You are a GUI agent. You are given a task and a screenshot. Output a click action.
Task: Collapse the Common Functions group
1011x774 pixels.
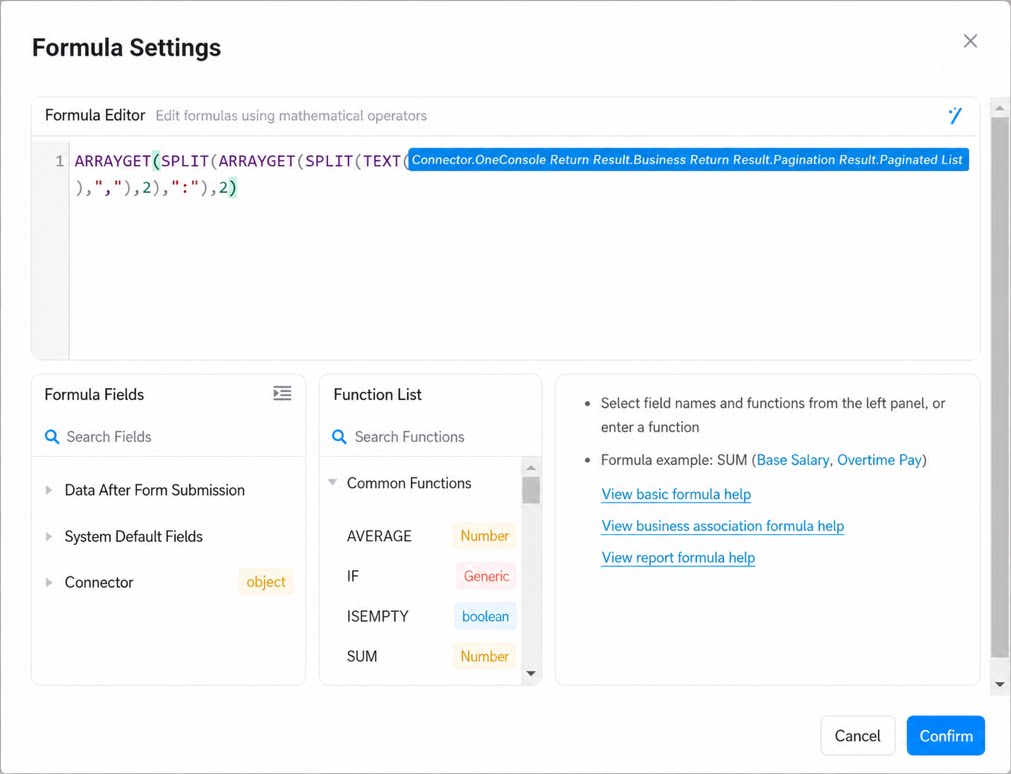(x=333, y=482)
